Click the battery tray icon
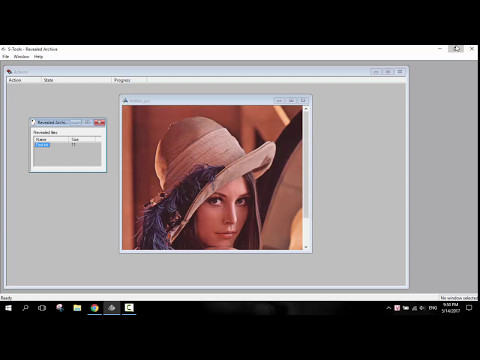 406,308
